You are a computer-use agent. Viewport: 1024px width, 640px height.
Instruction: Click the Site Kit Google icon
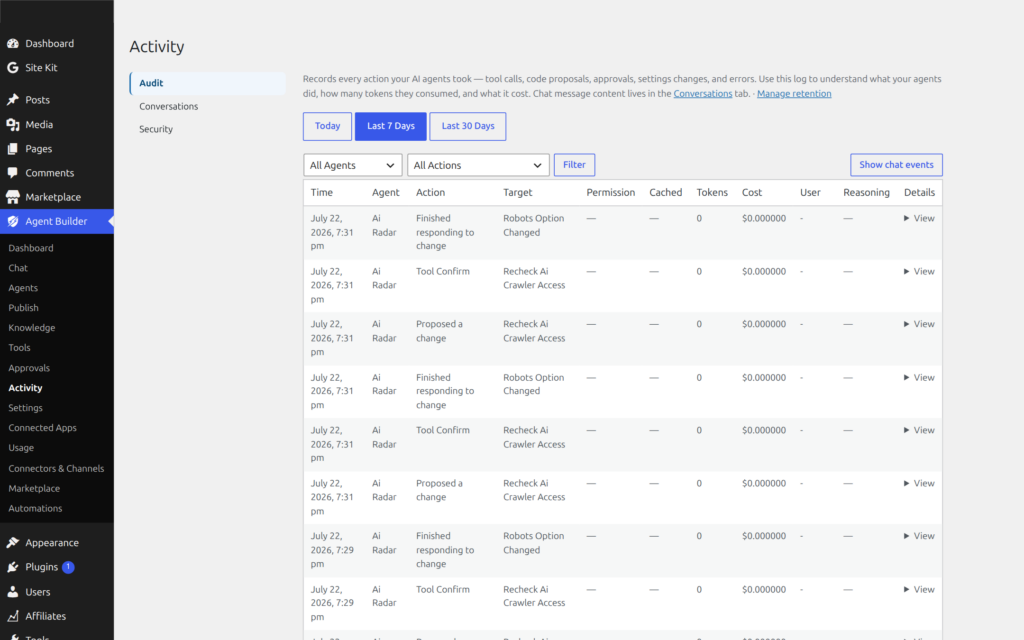(12, 67)
